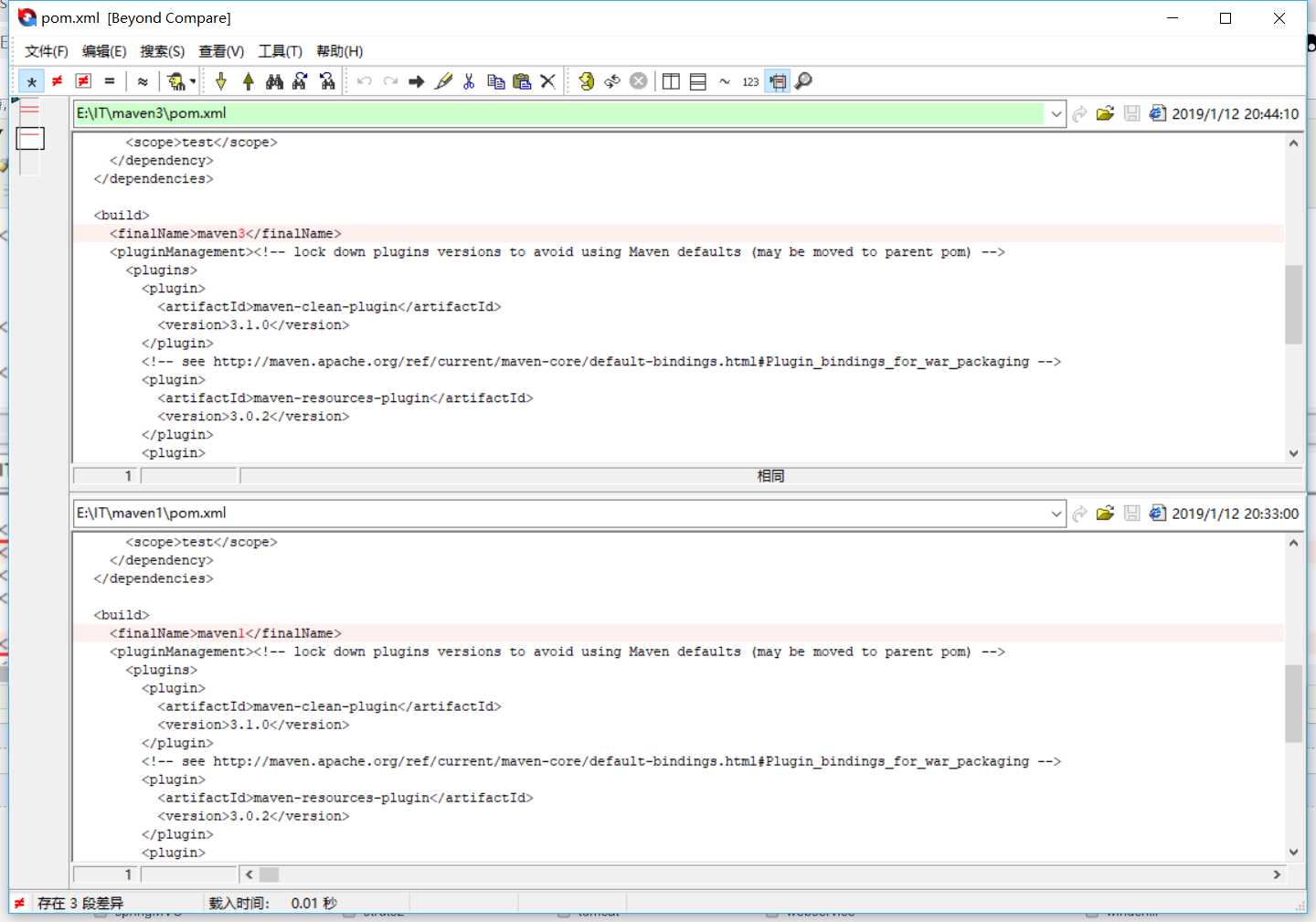The width and height of the screenshot is (1316, 922).
Task: Click the Stop grey circle icon
Action: 639,81
